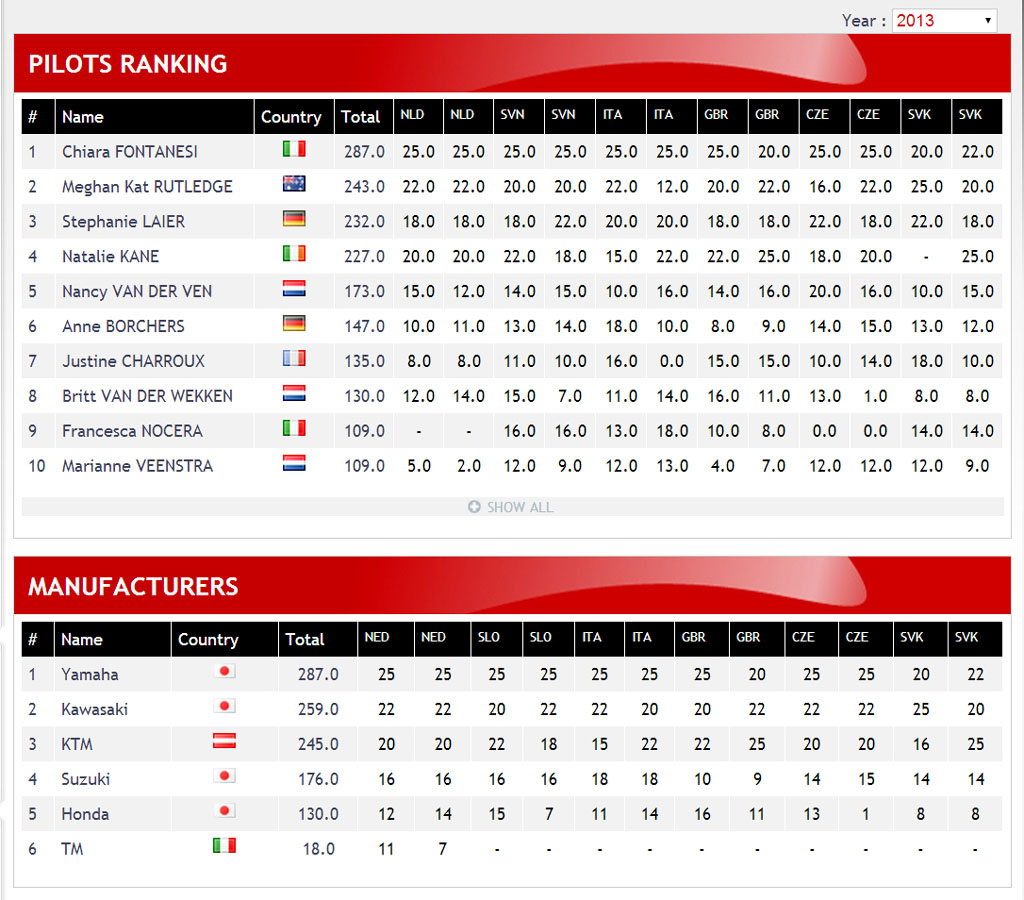The height and width of the screenshot is (900, 1024).
Task: Click the Italian flag next to Chiara Fontanesi
Action: coord(294,149)
